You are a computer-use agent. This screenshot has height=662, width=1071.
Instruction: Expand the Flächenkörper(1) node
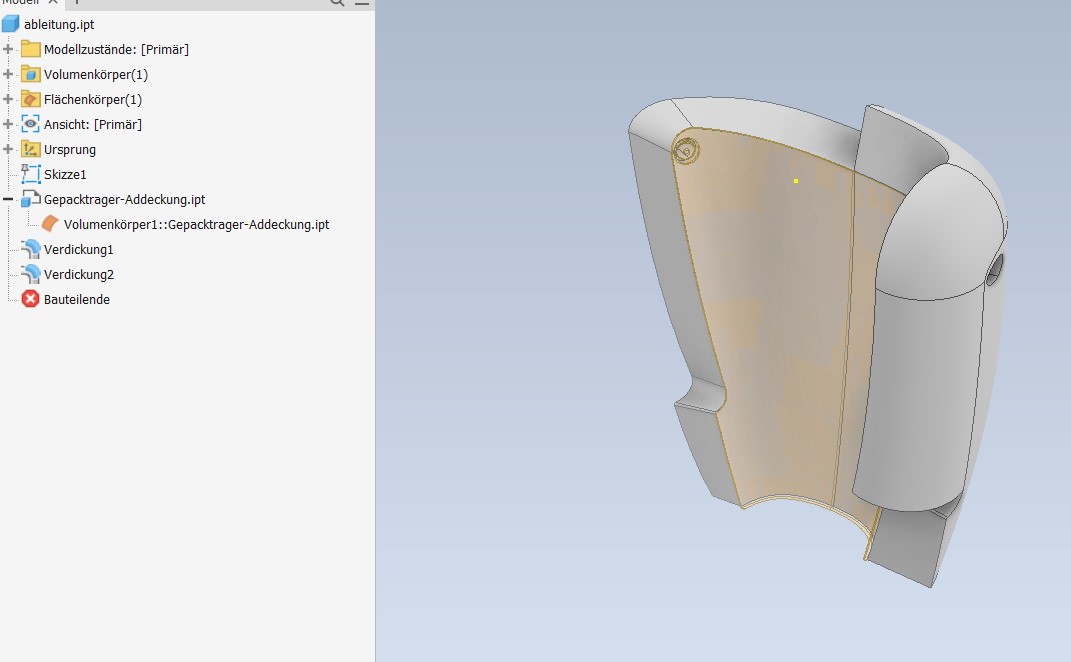(8, 99)
